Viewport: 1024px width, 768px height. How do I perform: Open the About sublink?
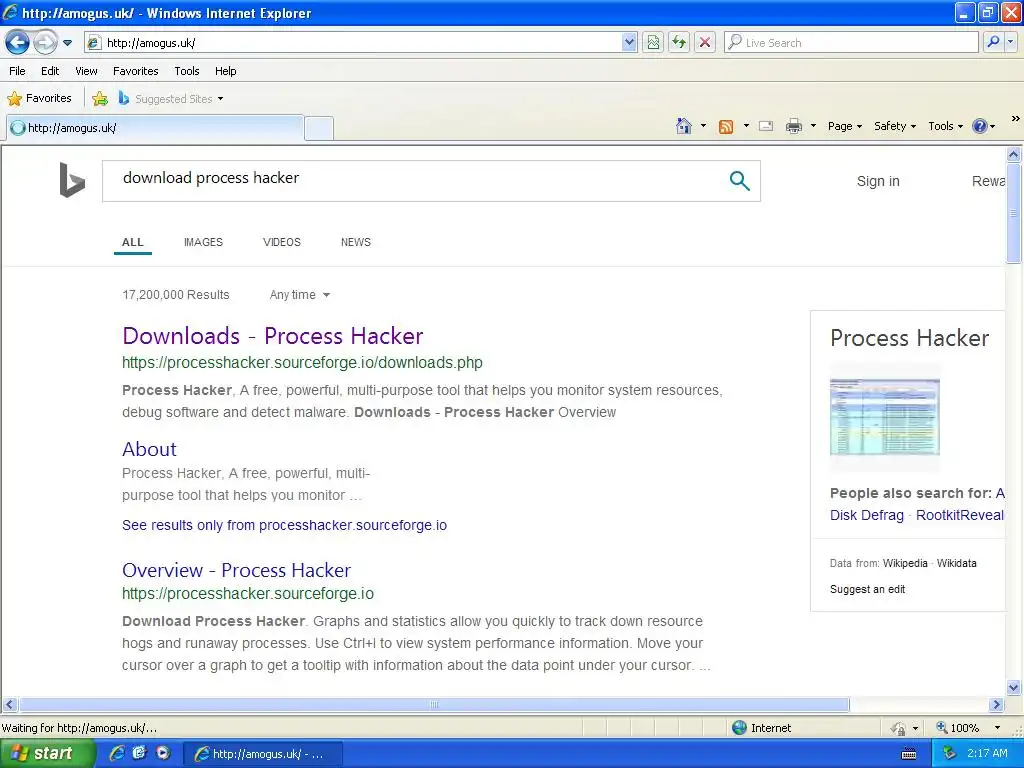[149, 449]
